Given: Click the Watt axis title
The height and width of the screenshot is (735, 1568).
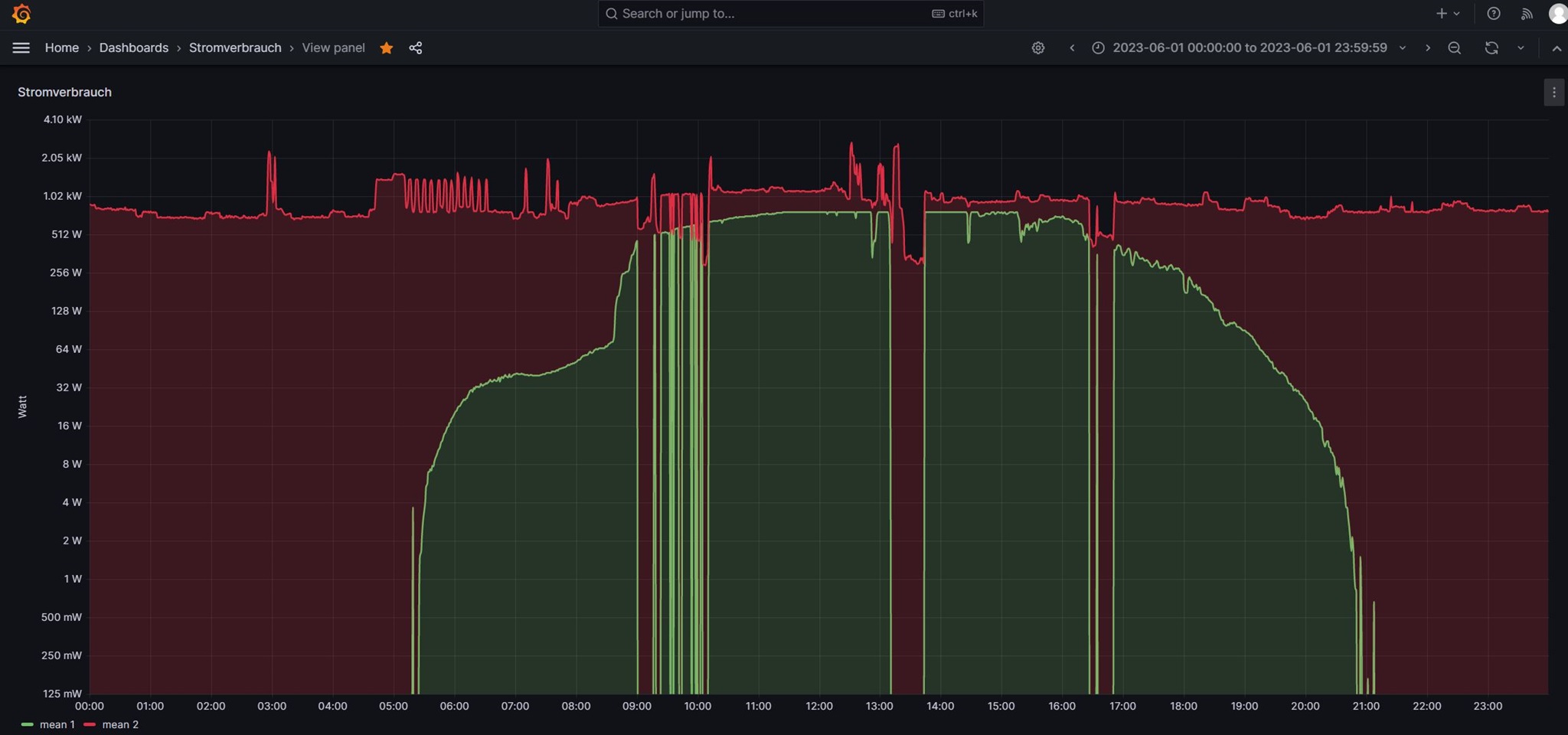Looking at the screenshot, I should point(22,407).
